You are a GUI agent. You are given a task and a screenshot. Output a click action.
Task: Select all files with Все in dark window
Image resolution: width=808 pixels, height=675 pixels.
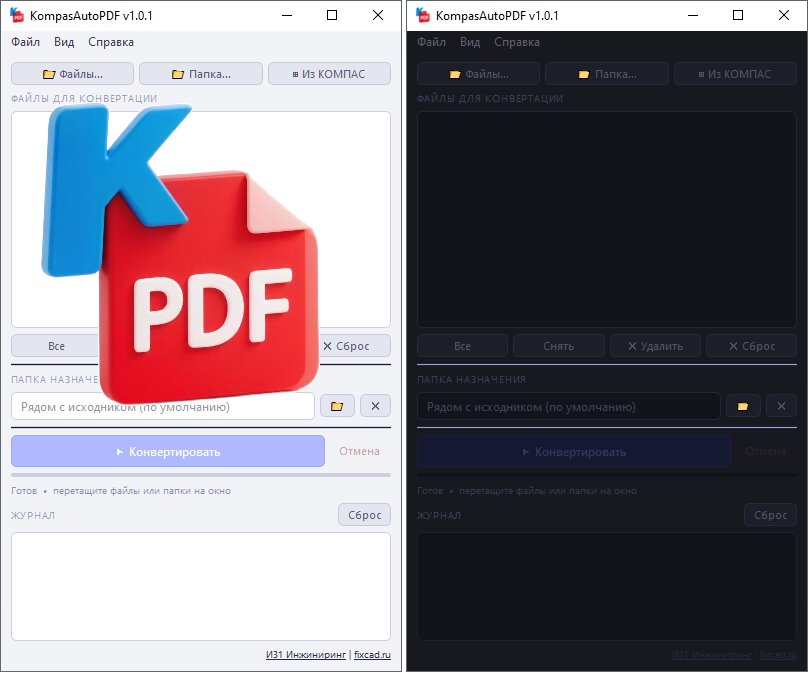(462, 346)
